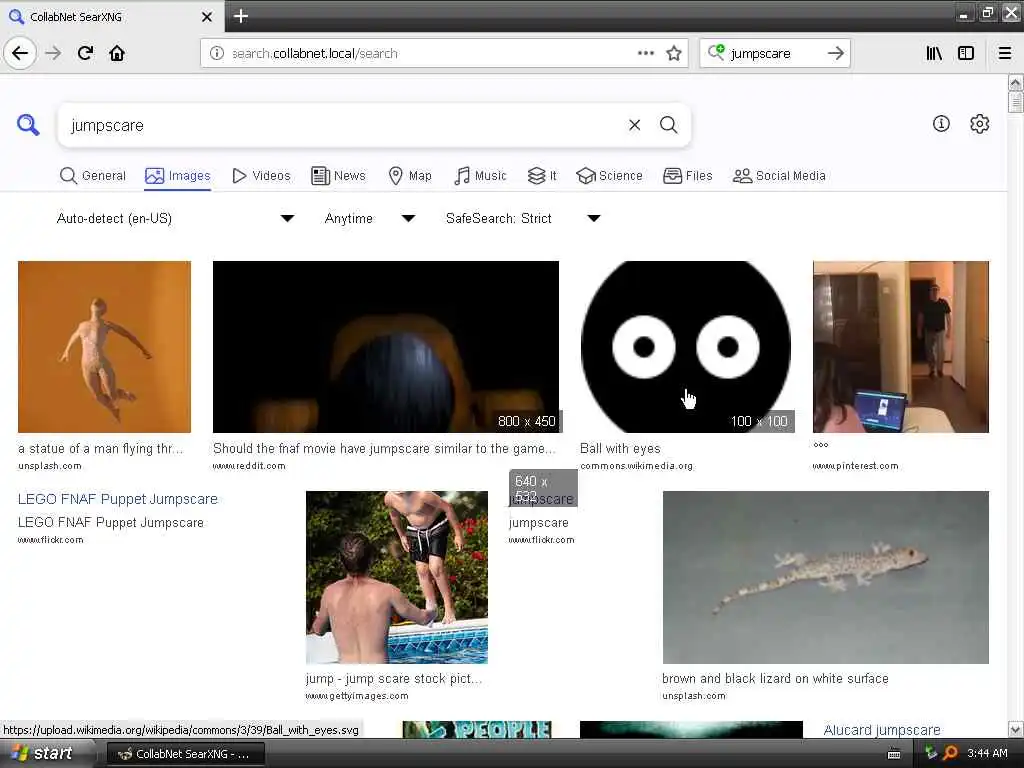The height and width of the screenshot is (768, 1024).
Task: Open the pinterest hallway man thumbnail
Action: [x=901, y=347]
